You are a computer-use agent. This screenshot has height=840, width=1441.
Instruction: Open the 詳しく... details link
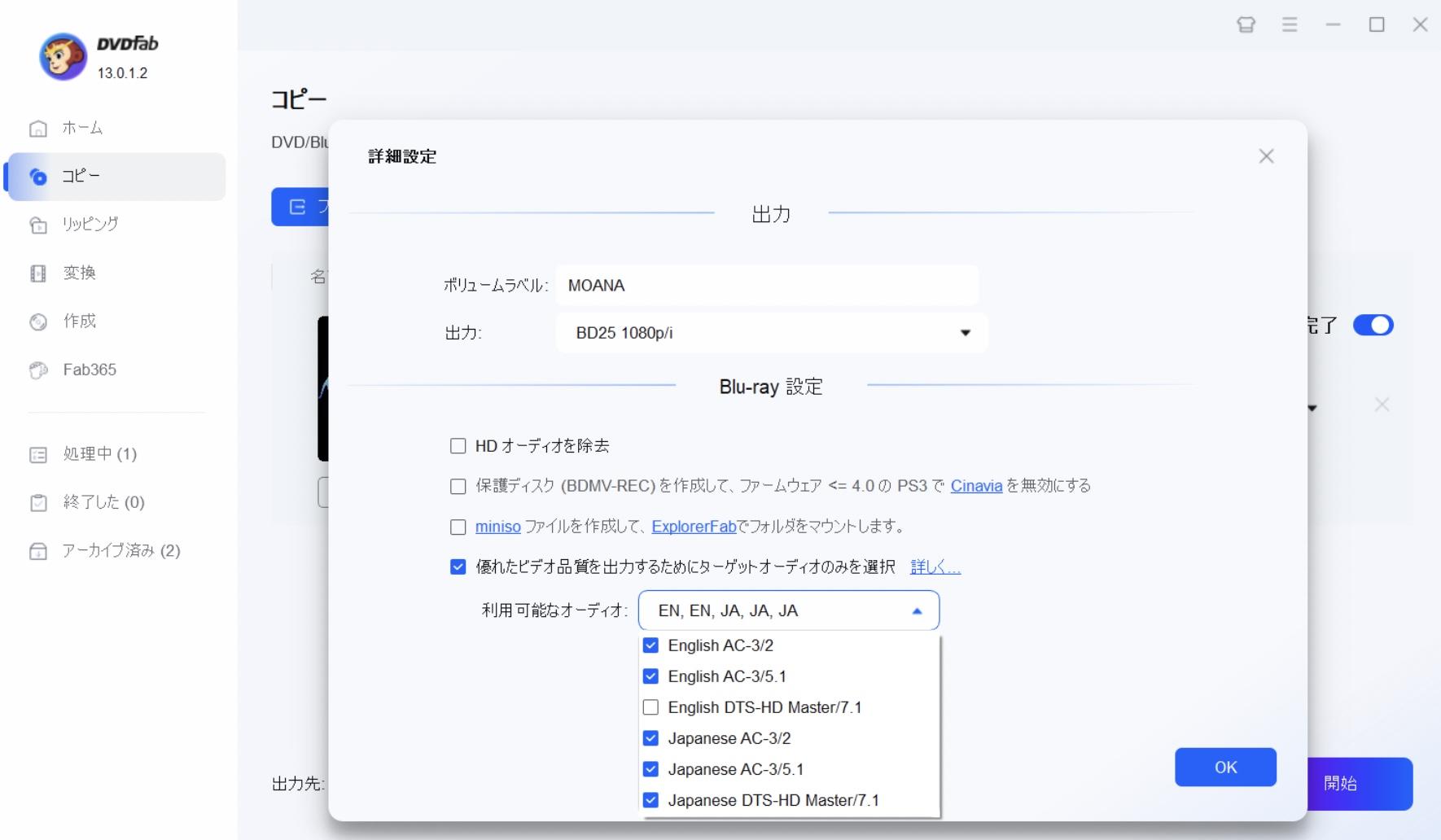click(x=935, y=567)
